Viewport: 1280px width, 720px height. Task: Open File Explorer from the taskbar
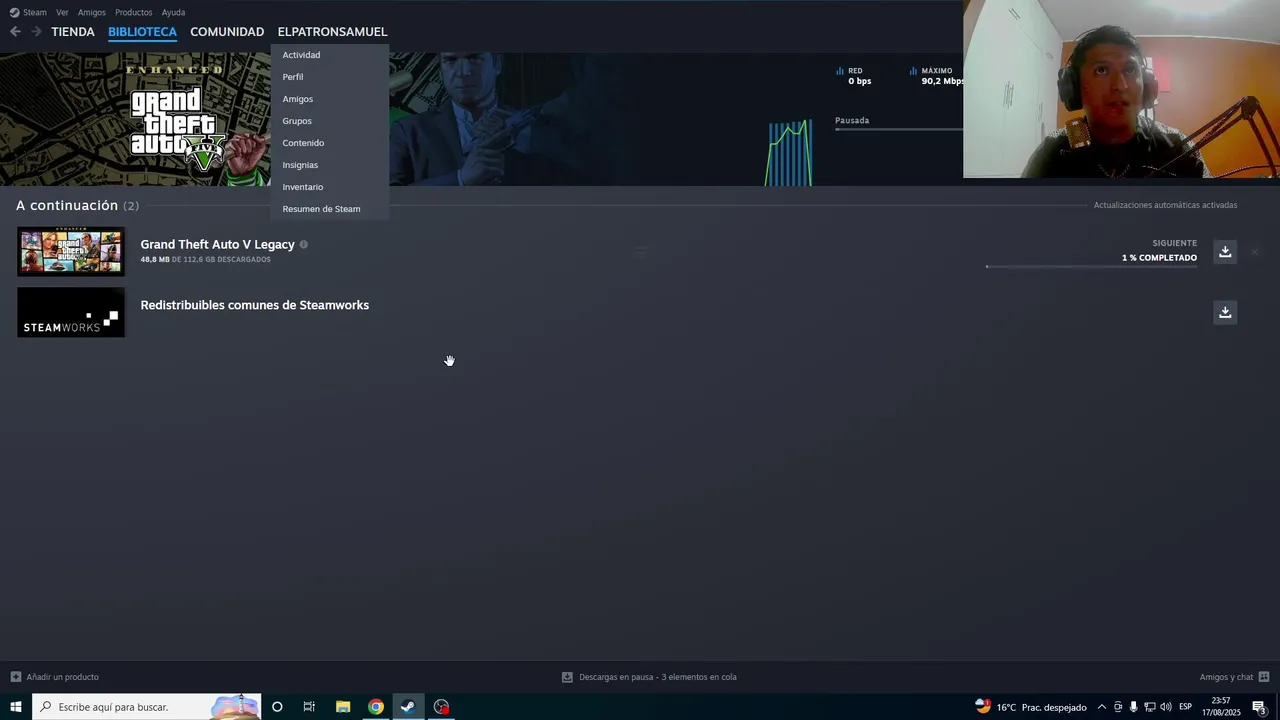pos(343,707)
